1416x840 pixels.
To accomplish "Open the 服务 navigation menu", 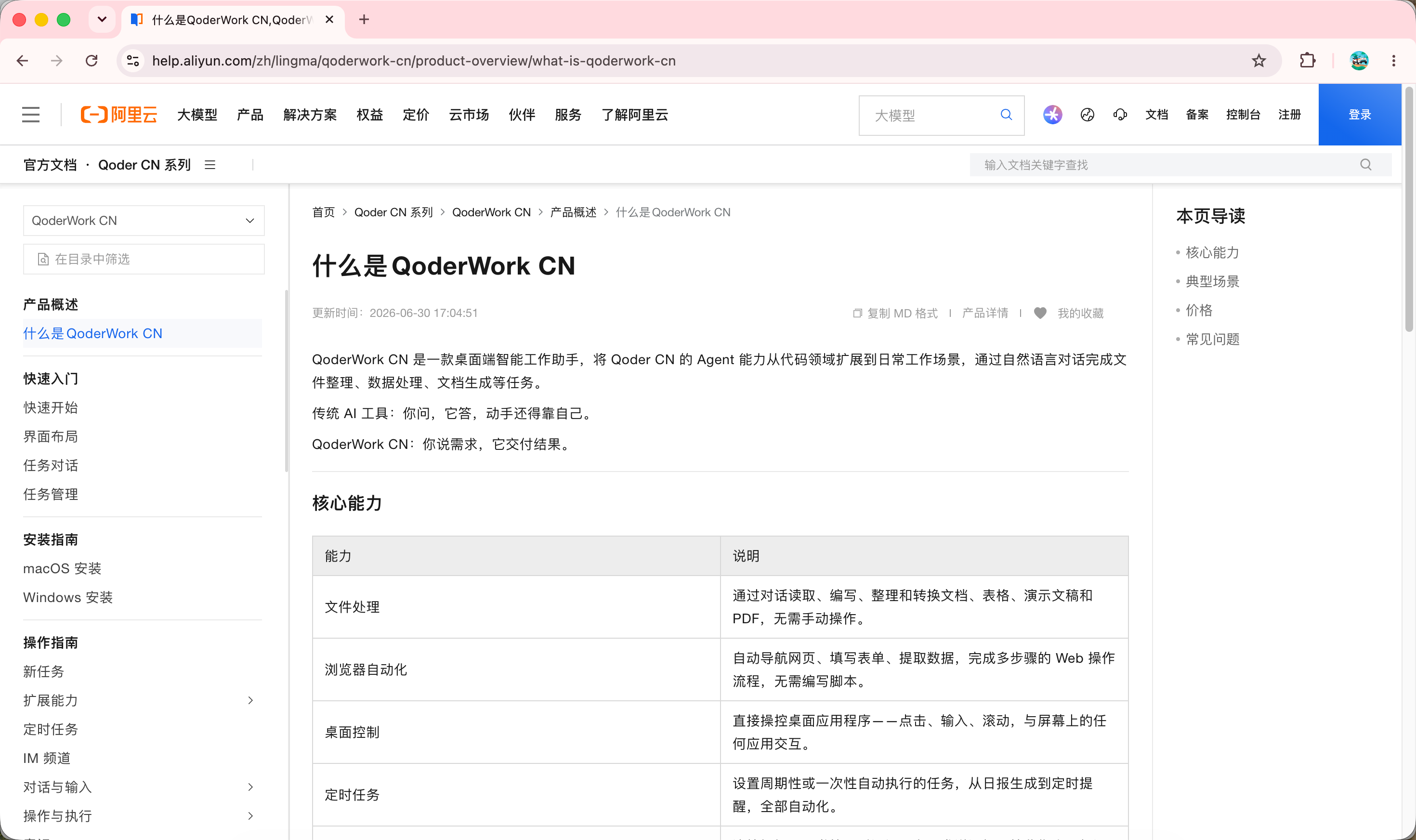I will 568,115.
